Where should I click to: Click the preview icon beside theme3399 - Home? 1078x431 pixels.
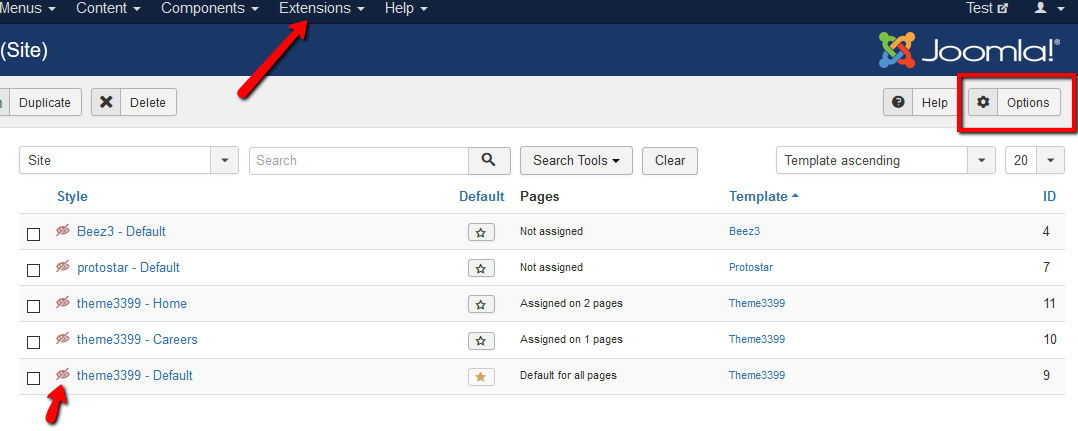[63, 303]
